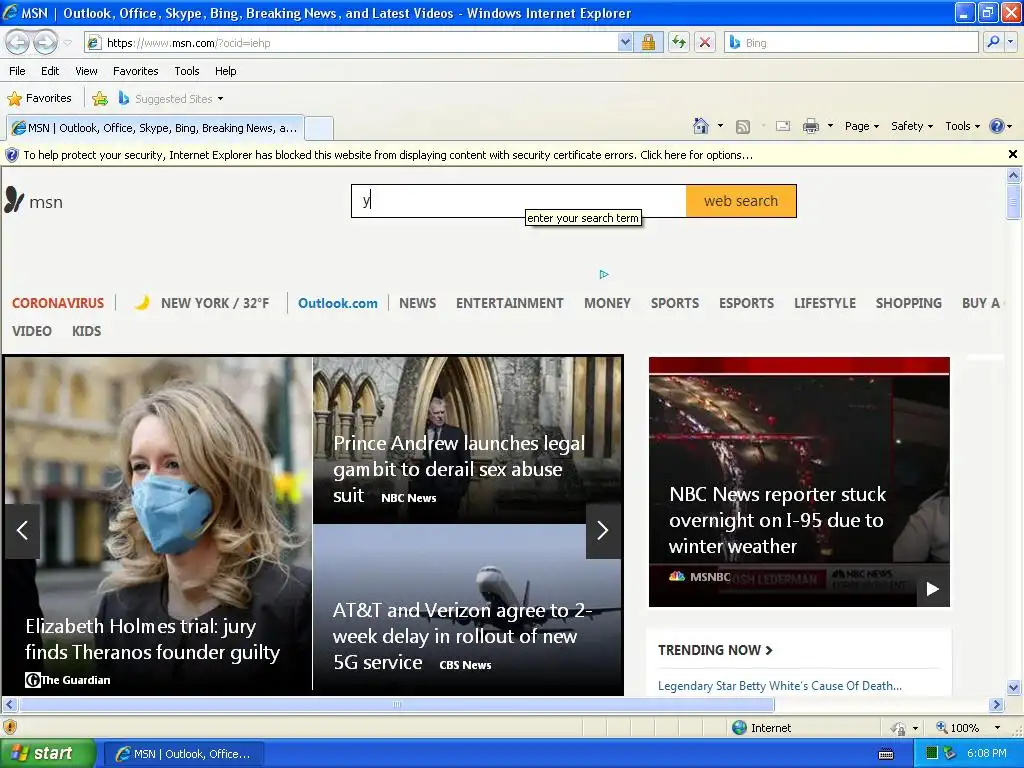Screen dimensions: 1024x768
Task: Click the AdChoices triangle icon
Action: coord(604,274)
